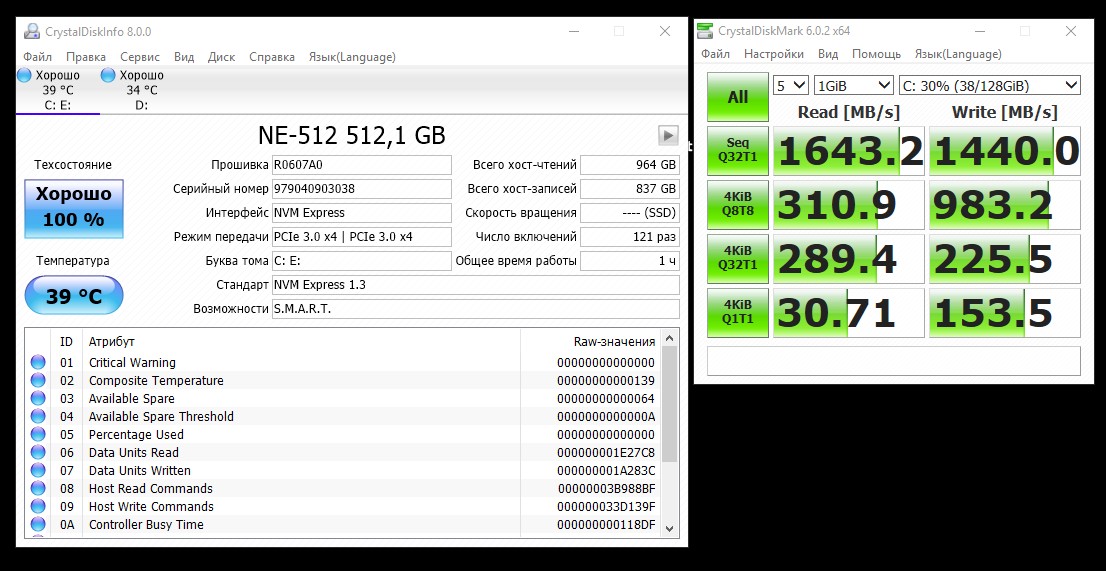Click the status orb for Critical Warning
Viewport: 1106px width, 571px height.
[x=38, y=362]
